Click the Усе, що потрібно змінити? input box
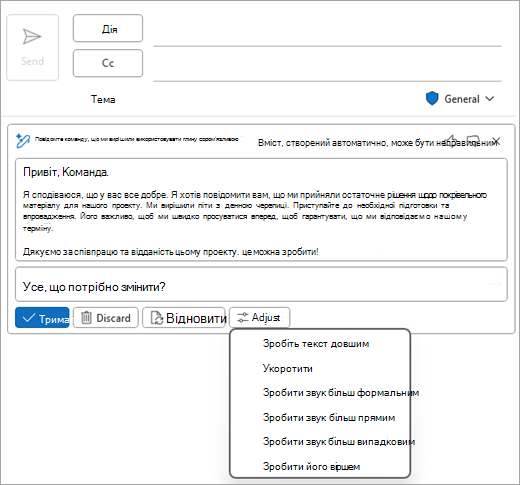520x485 pixels. pyautogui.click(x=261, y=284)
